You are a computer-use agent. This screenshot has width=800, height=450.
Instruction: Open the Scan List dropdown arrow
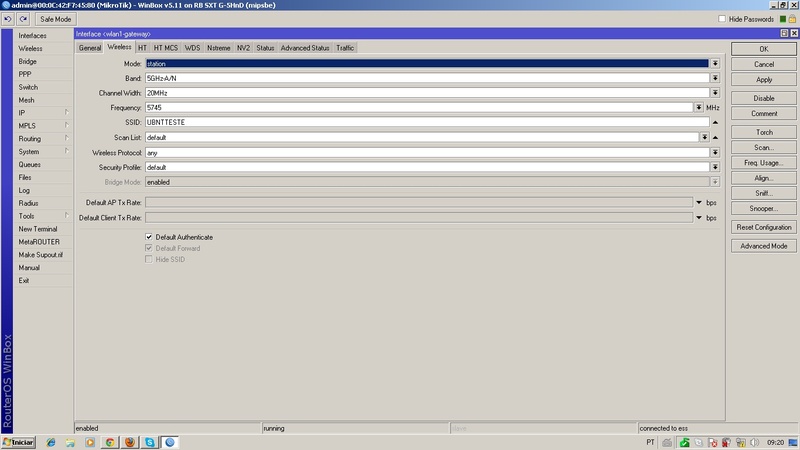click(704, 137)
